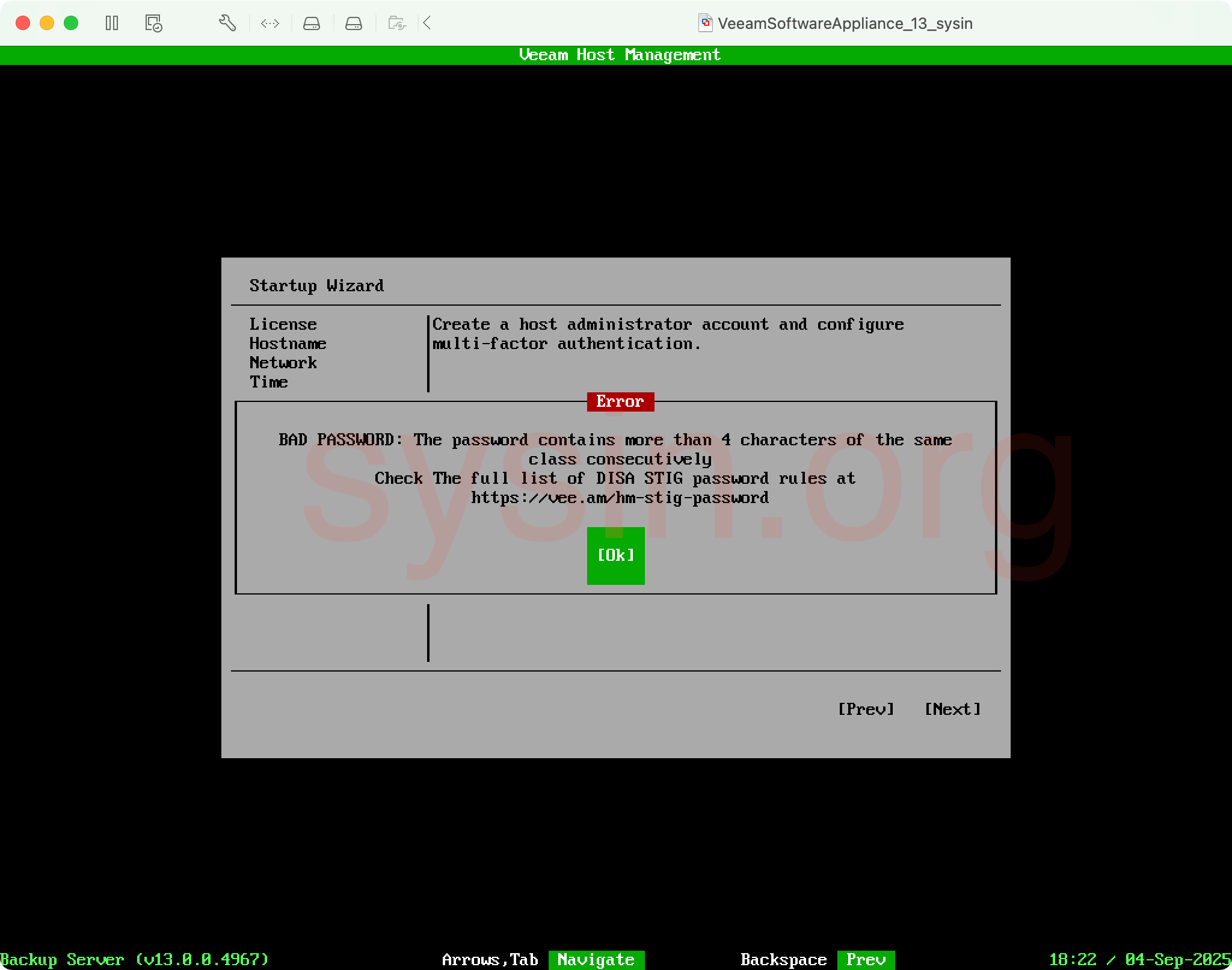
Task: Click the green Prev hint at bottom
Action: pyautogui.click(x=866, y=960)
